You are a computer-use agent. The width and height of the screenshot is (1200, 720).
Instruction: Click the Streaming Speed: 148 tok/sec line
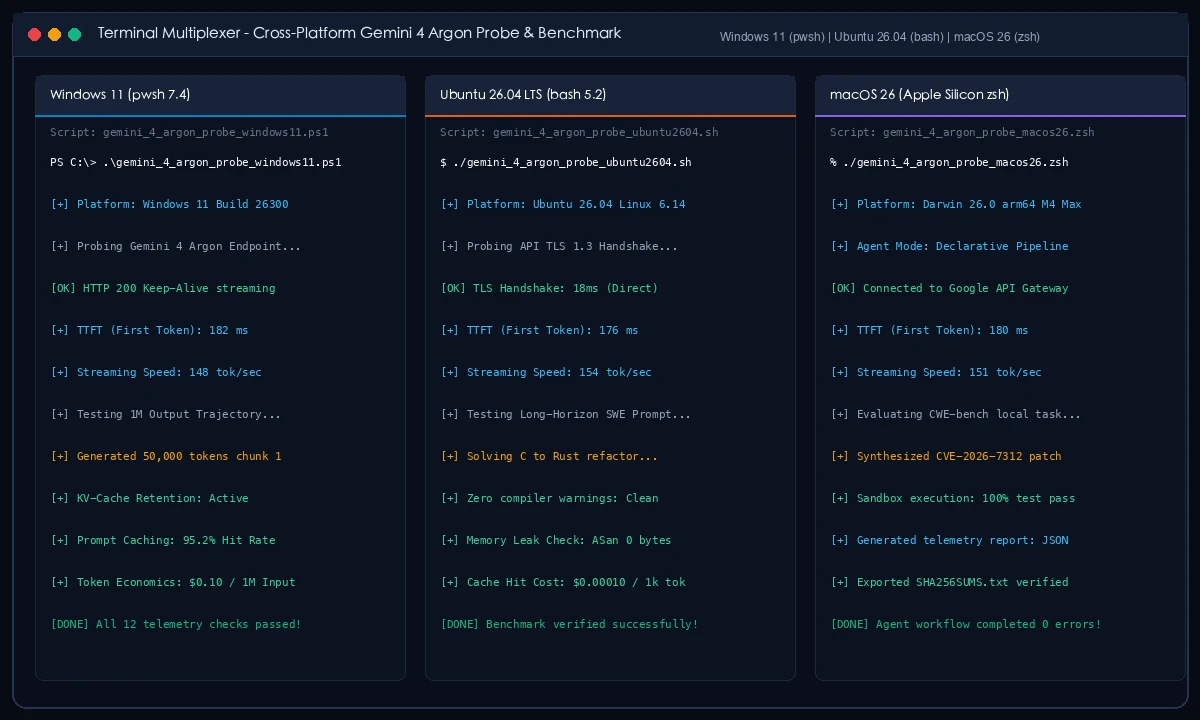156,372
